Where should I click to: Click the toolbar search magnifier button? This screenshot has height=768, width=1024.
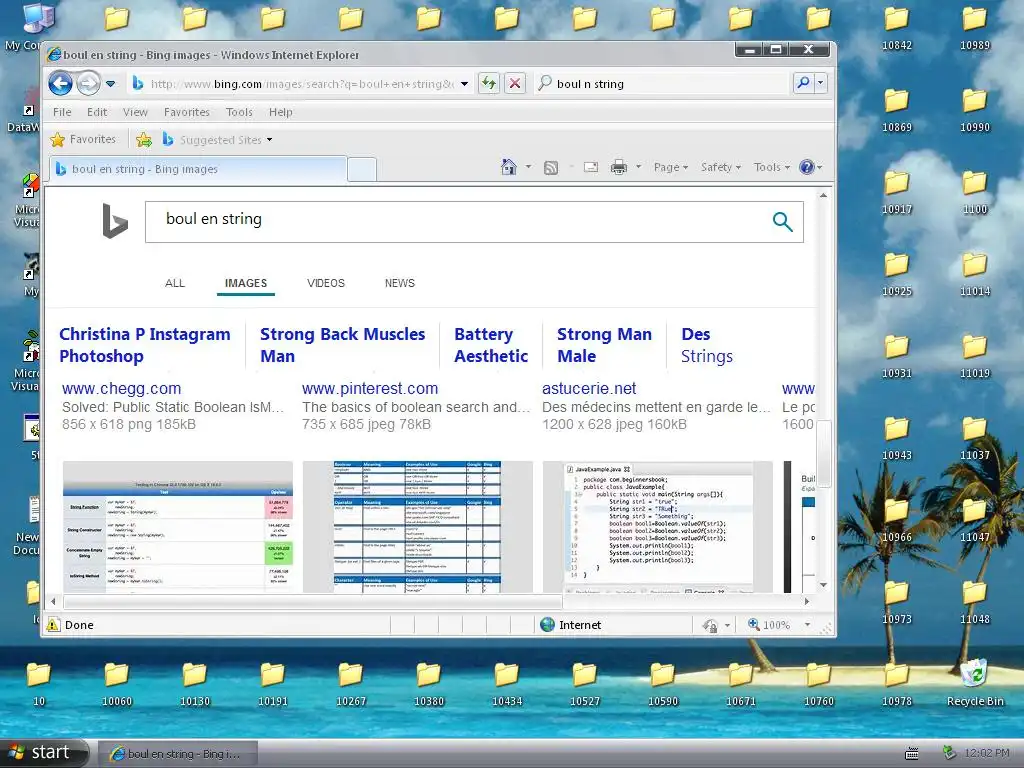(803, 83)
